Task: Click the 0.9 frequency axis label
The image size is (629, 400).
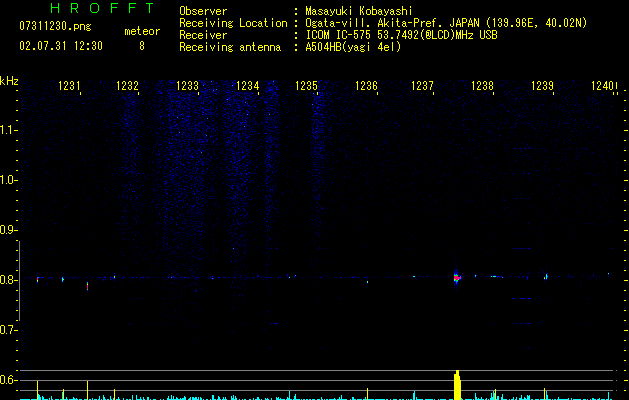Action: pos(8,230)
